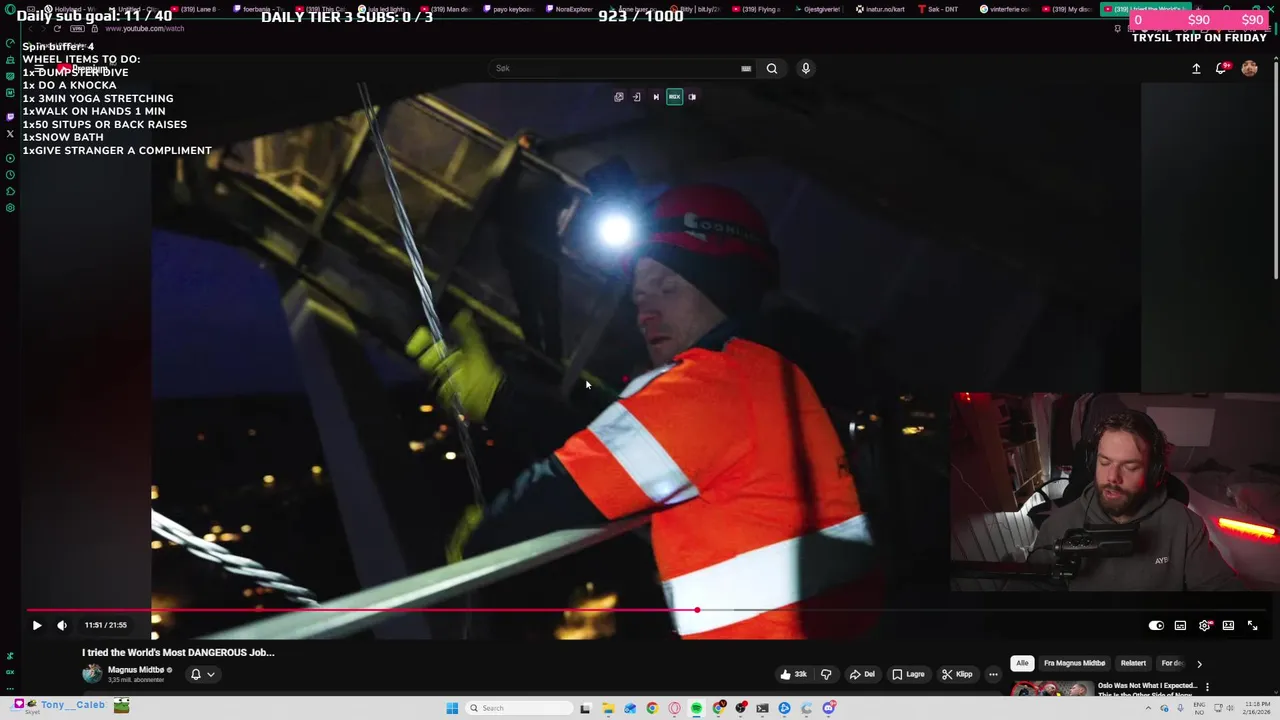The height and width of the screenshot is (720, 1280).
Task: Switch to the NoraExplorer browser tab
Action: [x=568, y=9]
